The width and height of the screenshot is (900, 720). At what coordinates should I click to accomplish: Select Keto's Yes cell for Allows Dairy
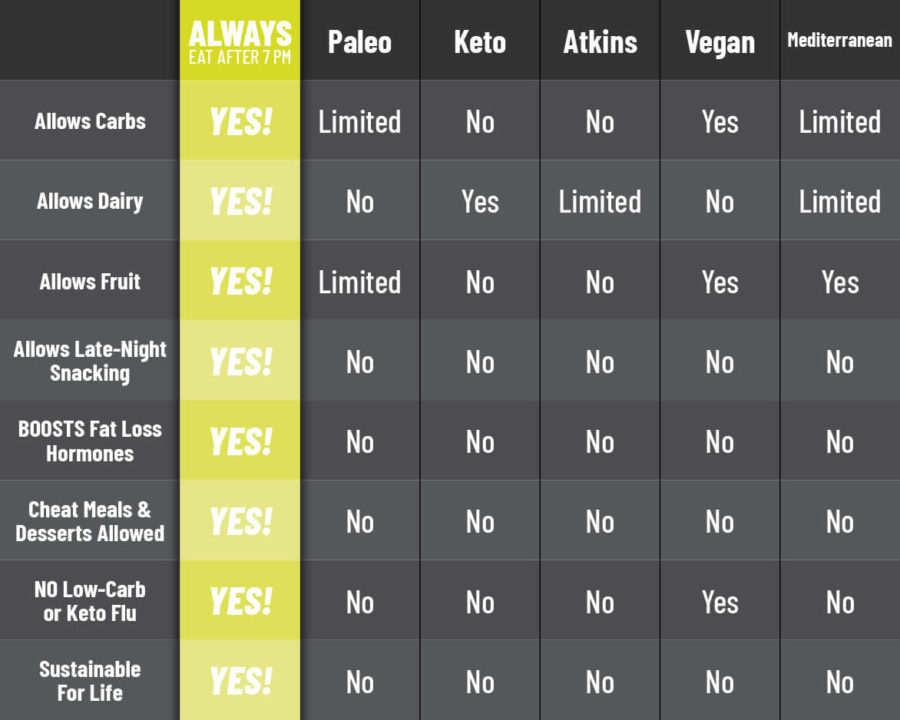pos(480,202)
